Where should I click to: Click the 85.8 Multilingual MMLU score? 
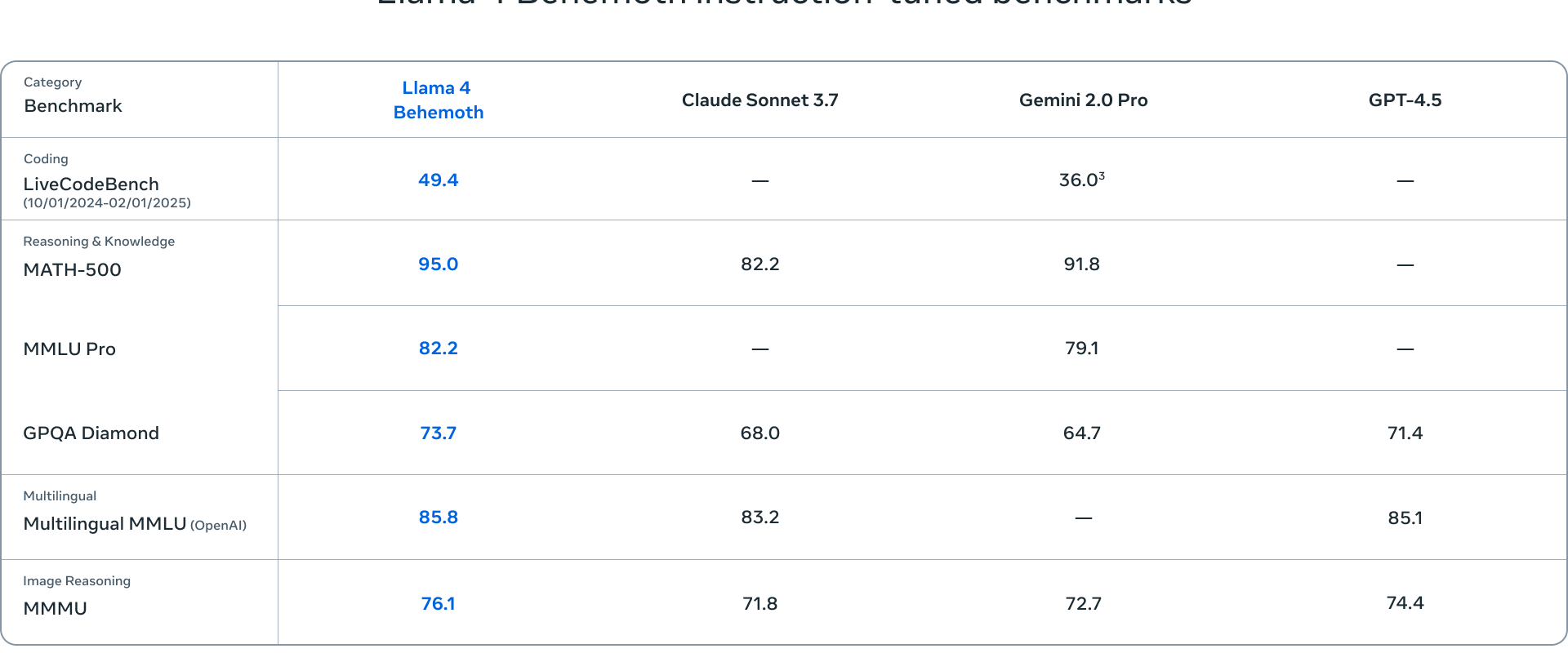[438, 518]
